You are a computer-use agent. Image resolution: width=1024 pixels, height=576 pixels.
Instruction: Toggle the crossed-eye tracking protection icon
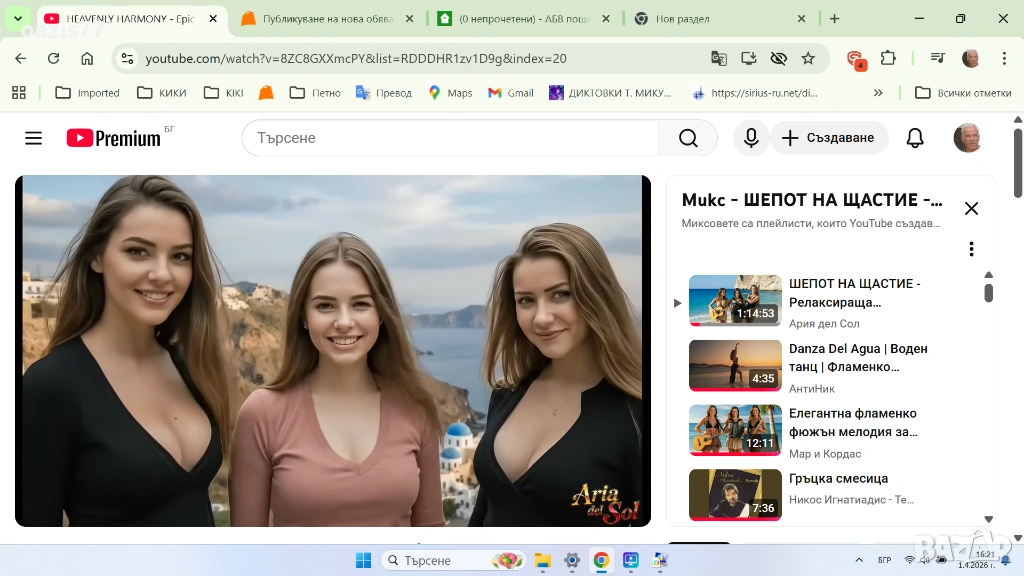click(x=778, y=59)
